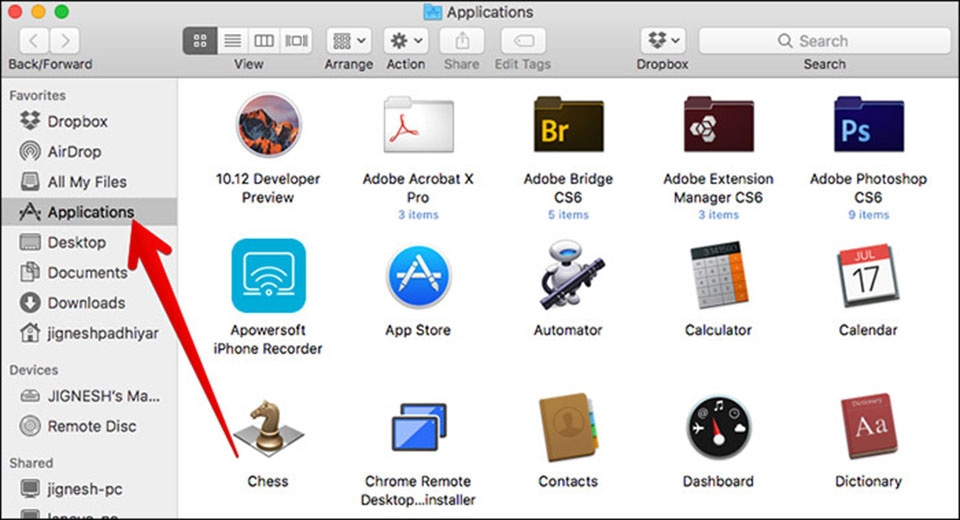Viewport: 960px width, 520px height.
Task: Click the '3 items' text under Adobe Acrobat X Pro
Action: [419, 215]
